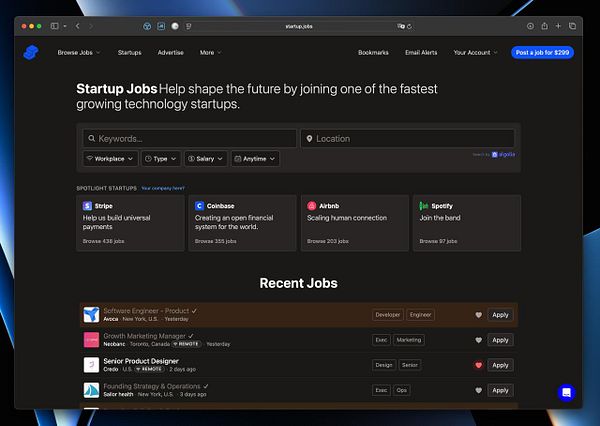Image resolution: width=600 pixels, height=426 pixels.
Task: Go back with the browser back arrow
Action: pos(78,26)
